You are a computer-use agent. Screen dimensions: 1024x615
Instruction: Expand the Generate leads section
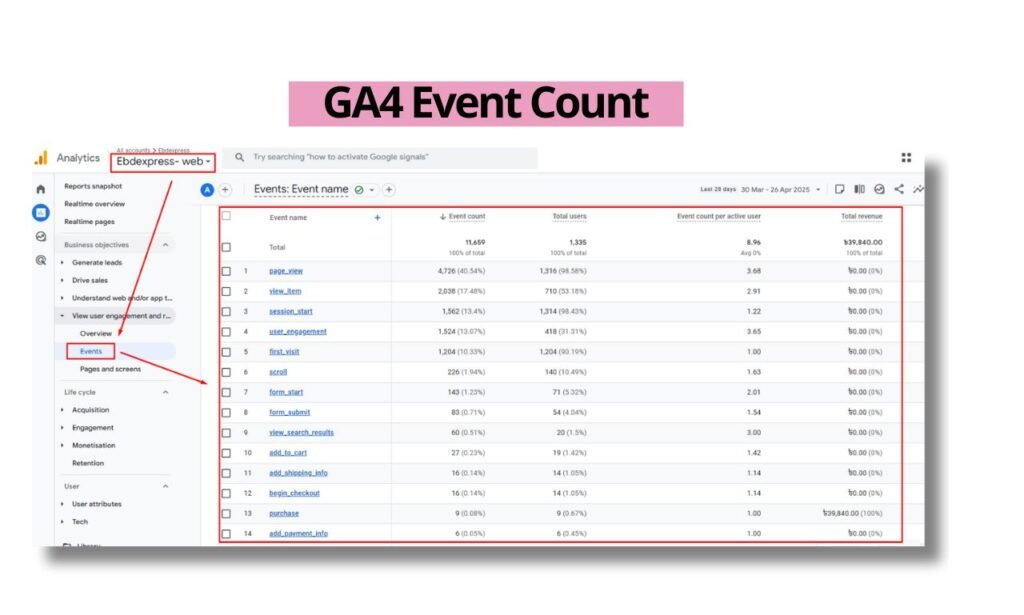coord(97,262)
